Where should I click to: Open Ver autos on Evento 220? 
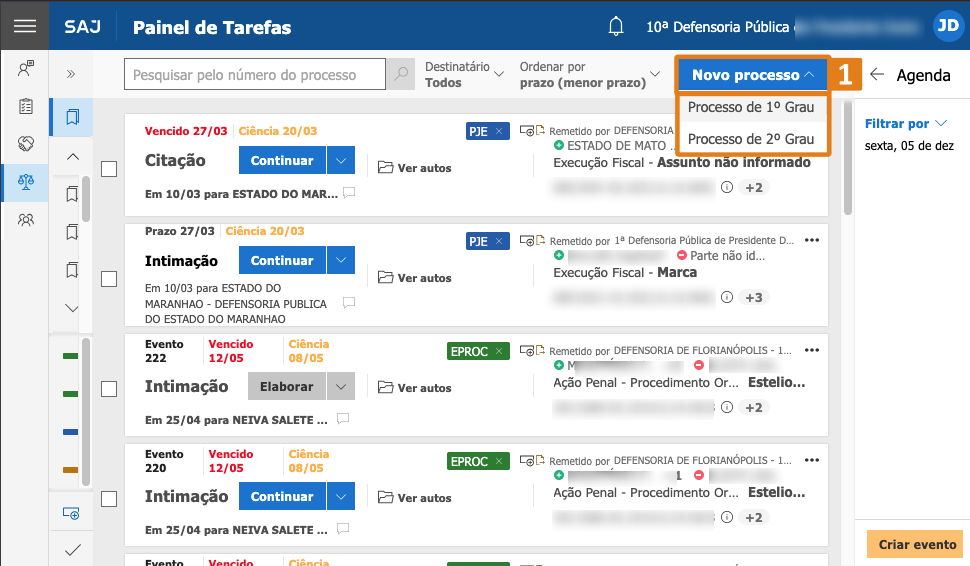[414, 498]
